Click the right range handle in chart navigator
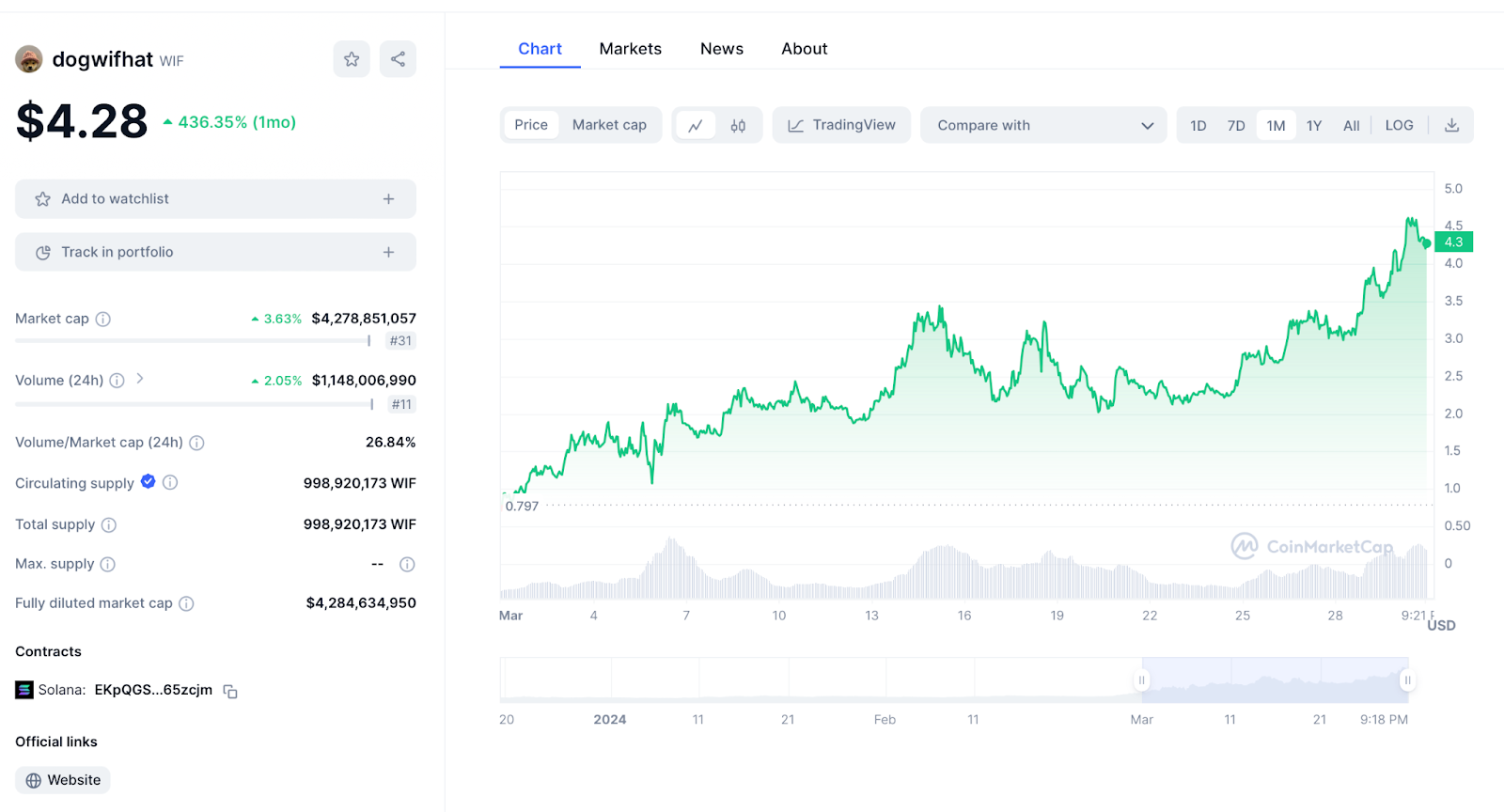1504x812 pixels. click(x=1407, y=680)
